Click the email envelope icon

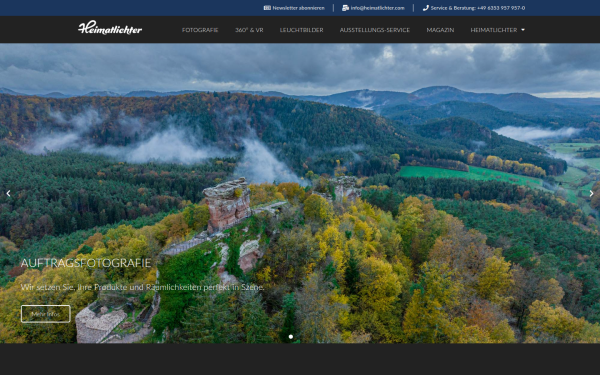tap(345, 8)
